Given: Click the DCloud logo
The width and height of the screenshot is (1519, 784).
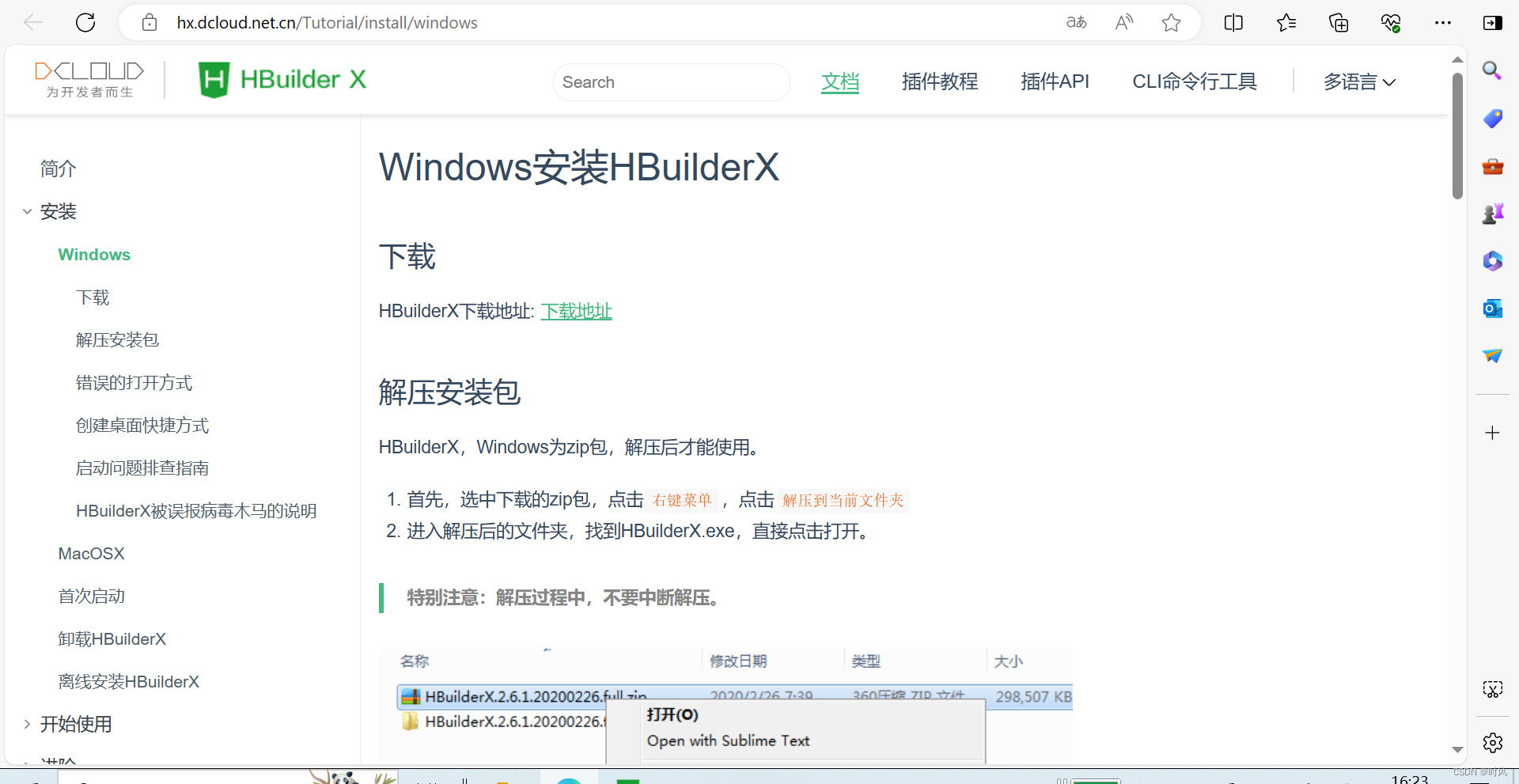Looking at the screenshot, I should [89, 80].
